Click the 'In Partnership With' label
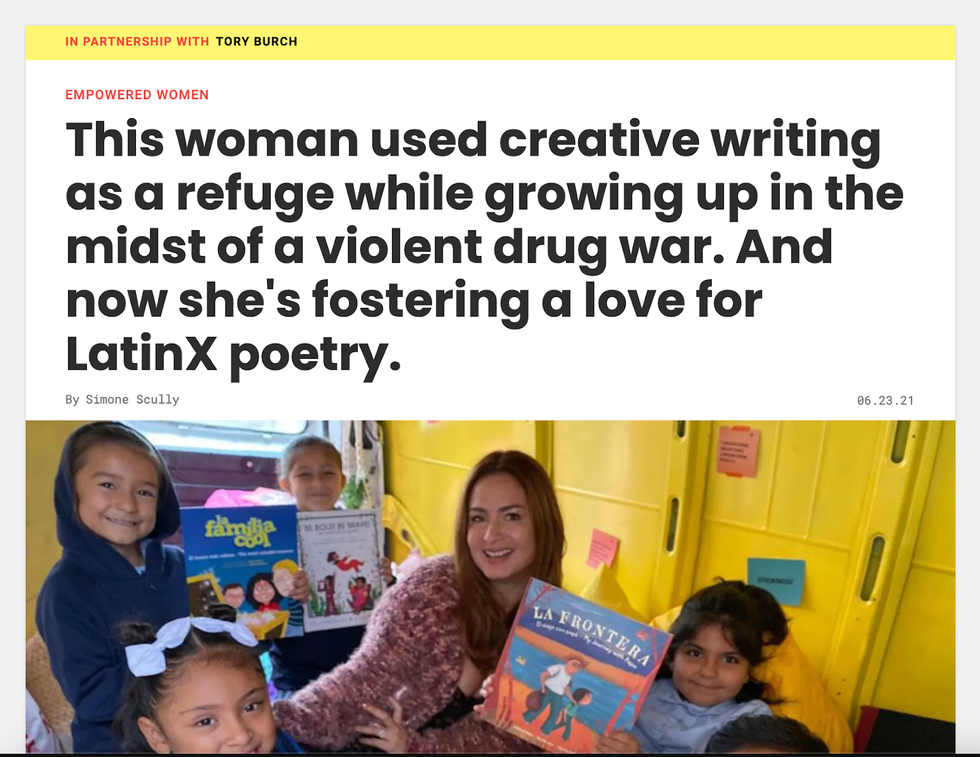Image resolution: width=980 pixels, height=757 pixels. [x=137, y=42]
